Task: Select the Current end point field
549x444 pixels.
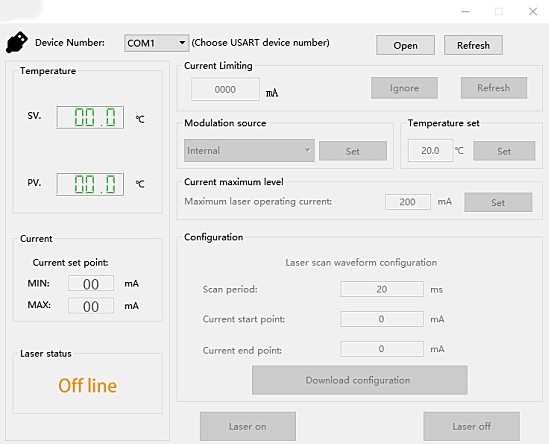Action: 382,349
